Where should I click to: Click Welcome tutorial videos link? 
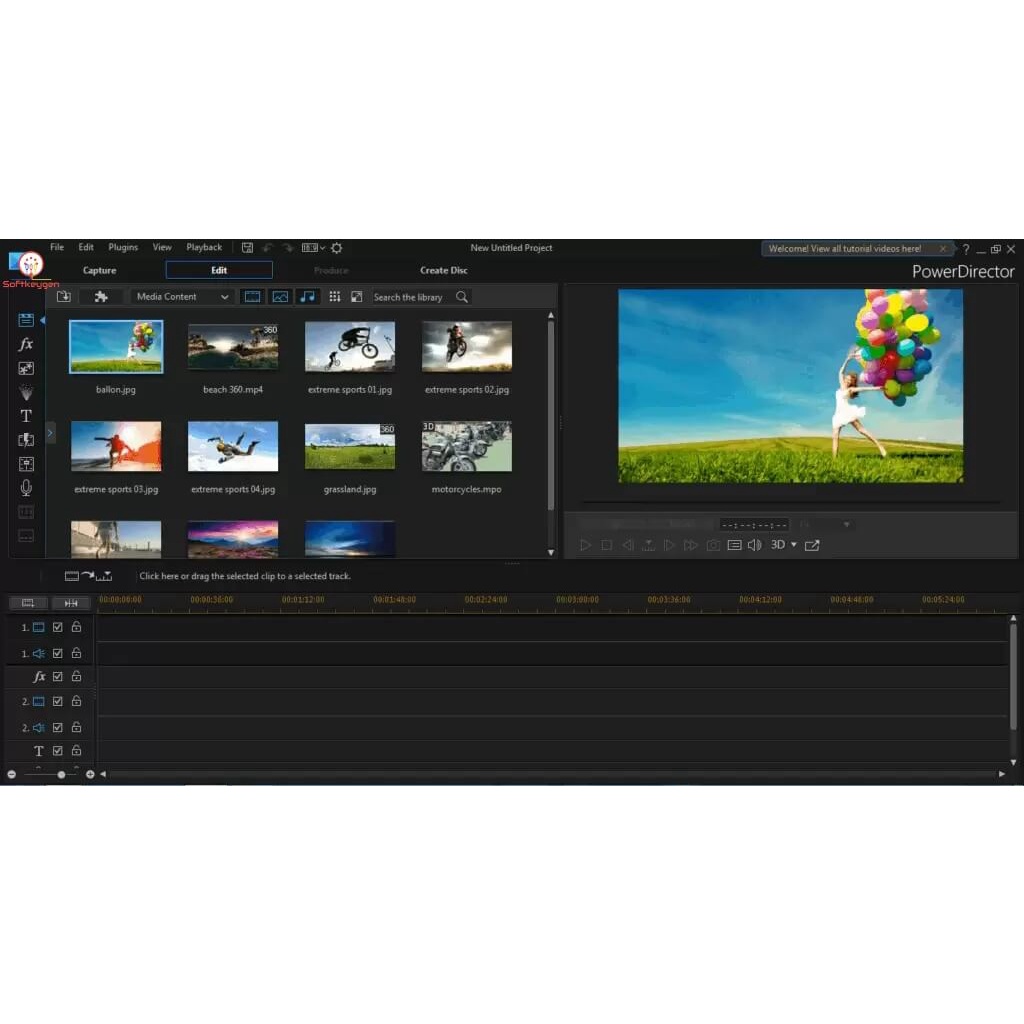tap(844, 248)
